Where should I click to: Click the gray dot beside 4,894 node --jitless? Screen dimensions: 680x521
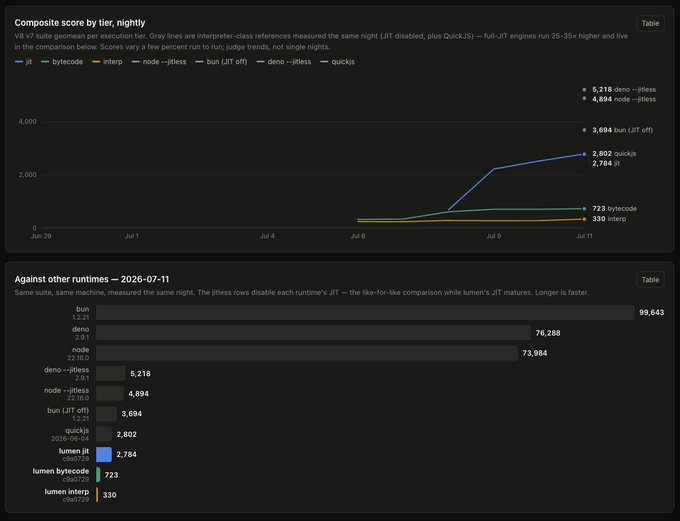pyautogui.click(x=584, y=99)
